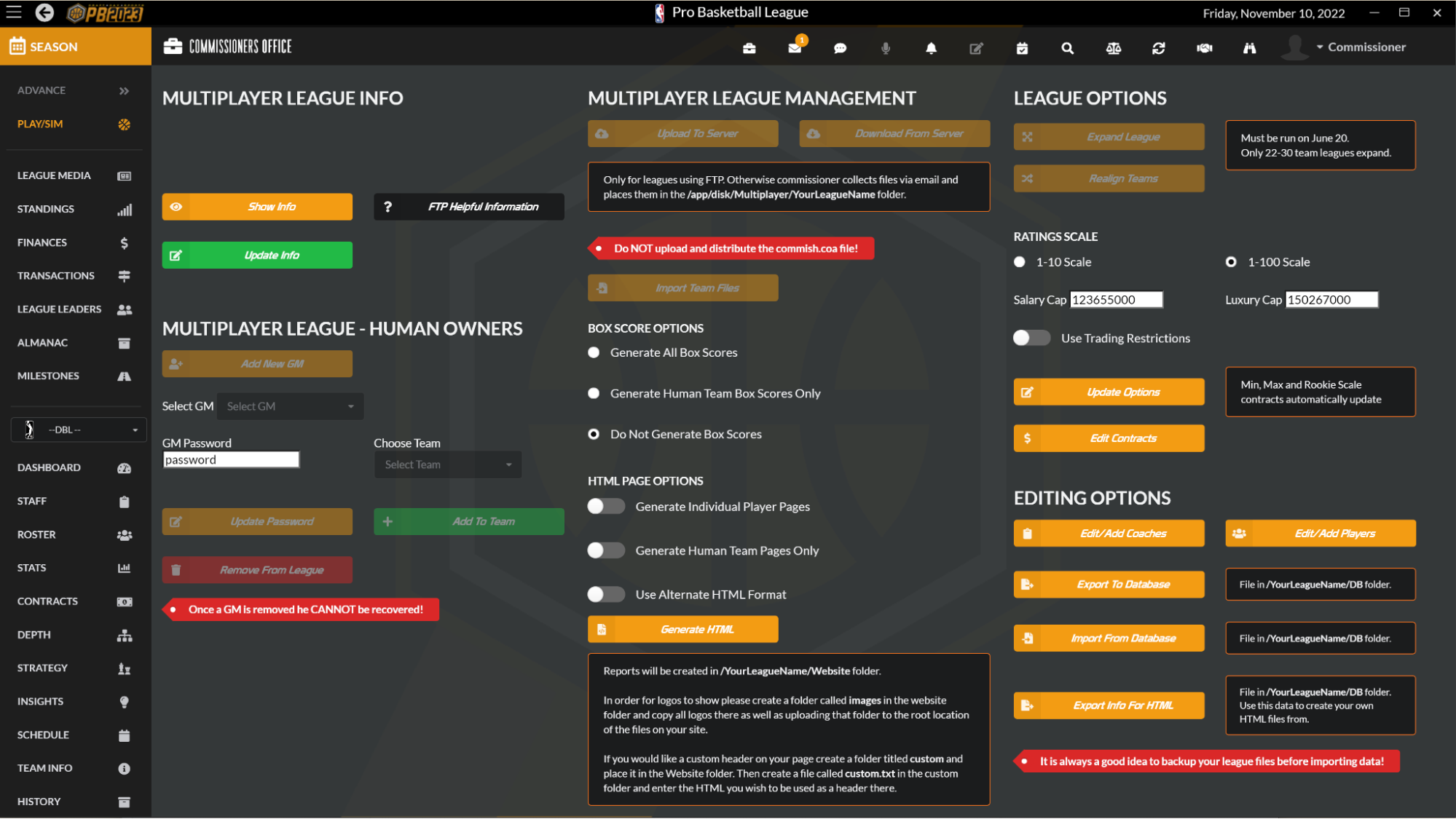Expand the Advance chevrons
This screenshot has height=819, width=1456.
124,91
